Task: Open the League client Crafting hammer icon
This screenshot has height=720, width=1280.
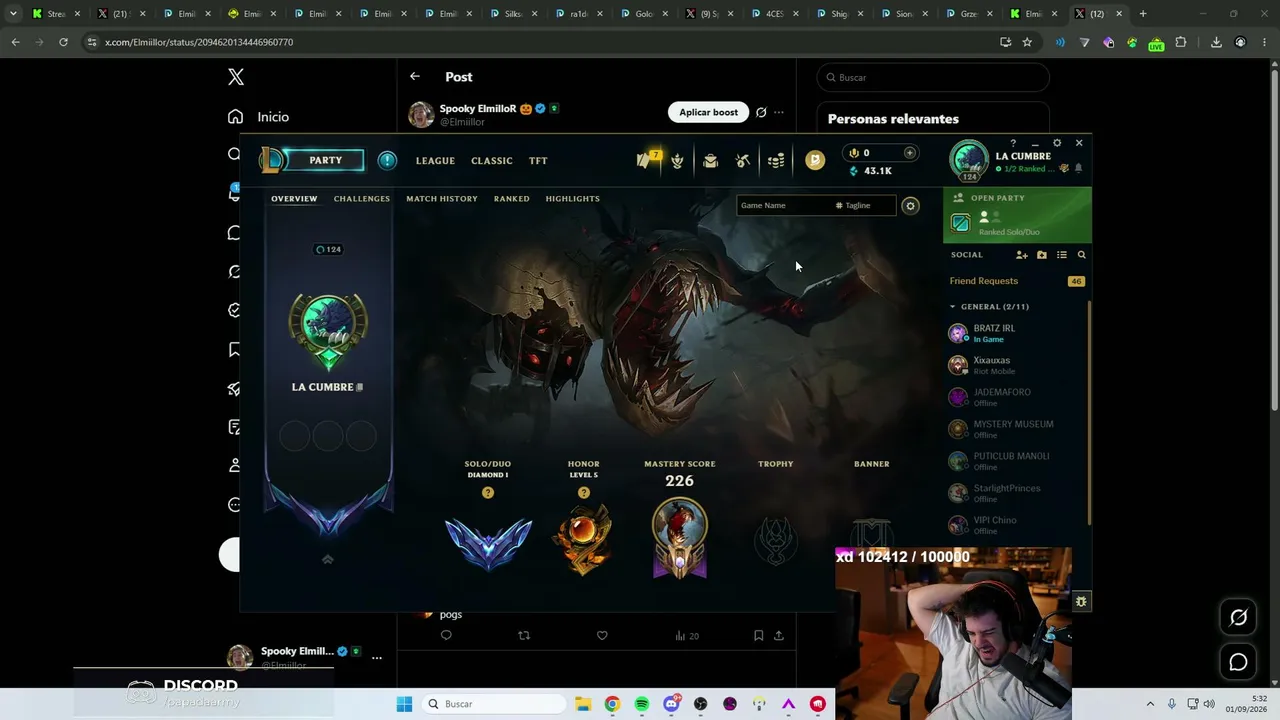Action: pyautogui.click(x=743, y=160)
